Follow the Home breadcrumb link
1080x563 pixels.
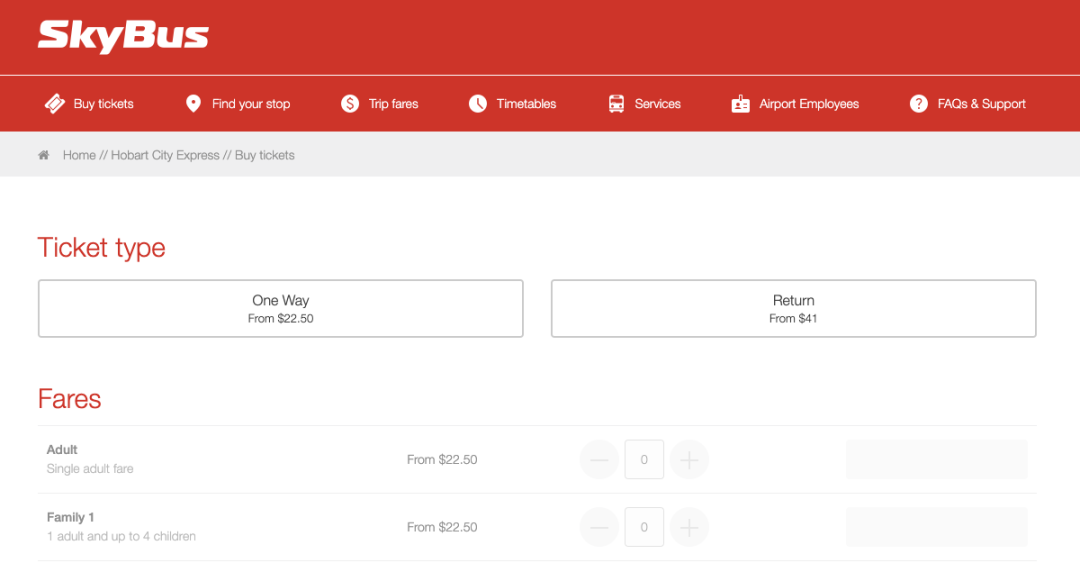click(x=79, y=155)
